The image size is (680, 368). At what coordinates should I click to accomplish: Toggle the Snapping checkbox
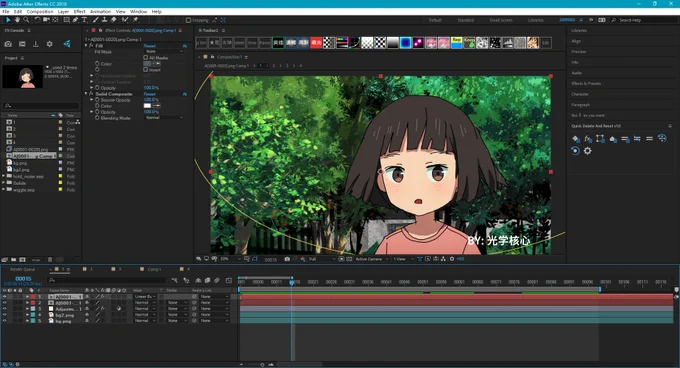coord(188,20)
